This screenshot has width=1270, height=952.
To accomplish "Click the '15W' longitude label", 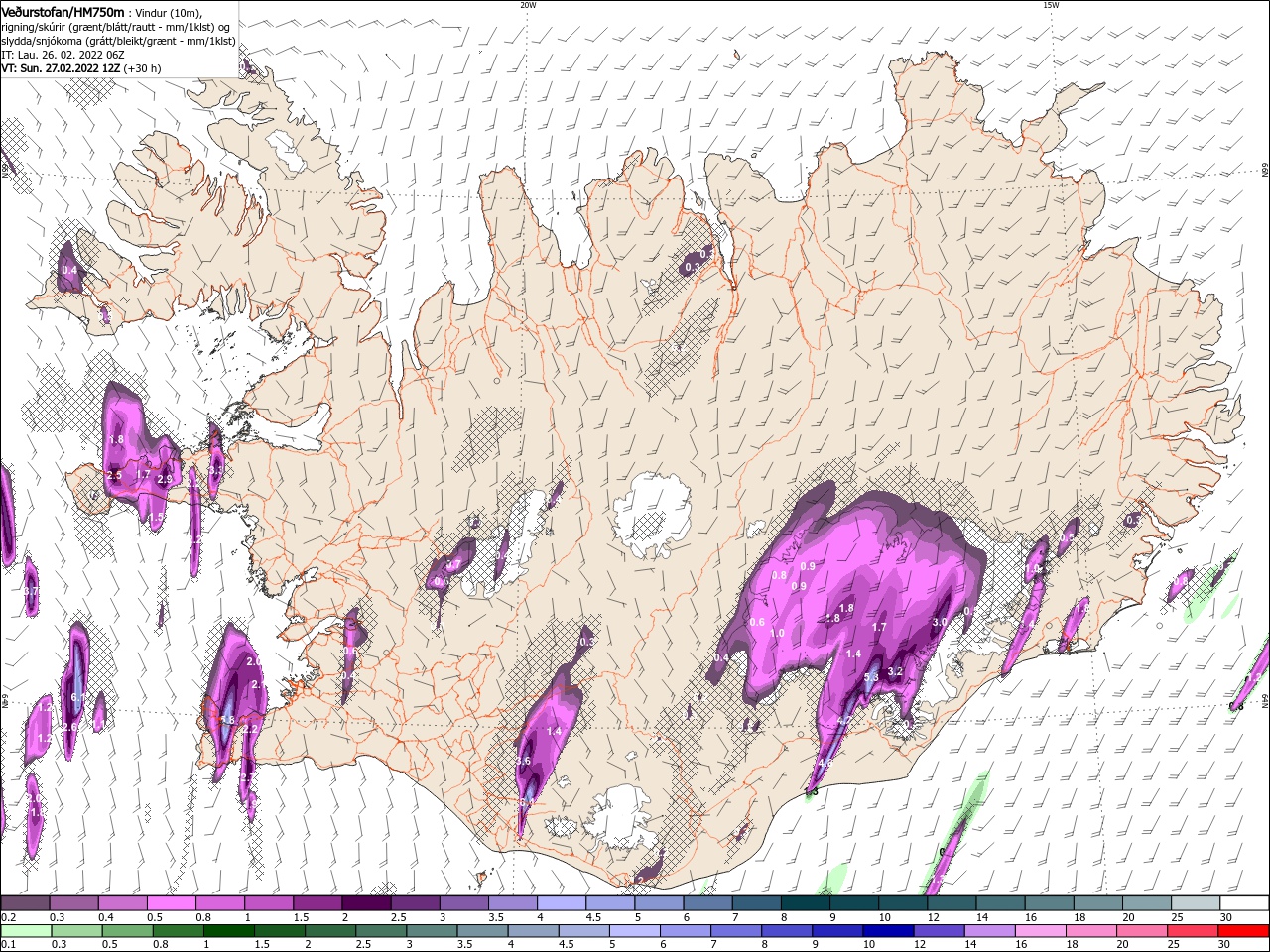I will click(1051, 5).
